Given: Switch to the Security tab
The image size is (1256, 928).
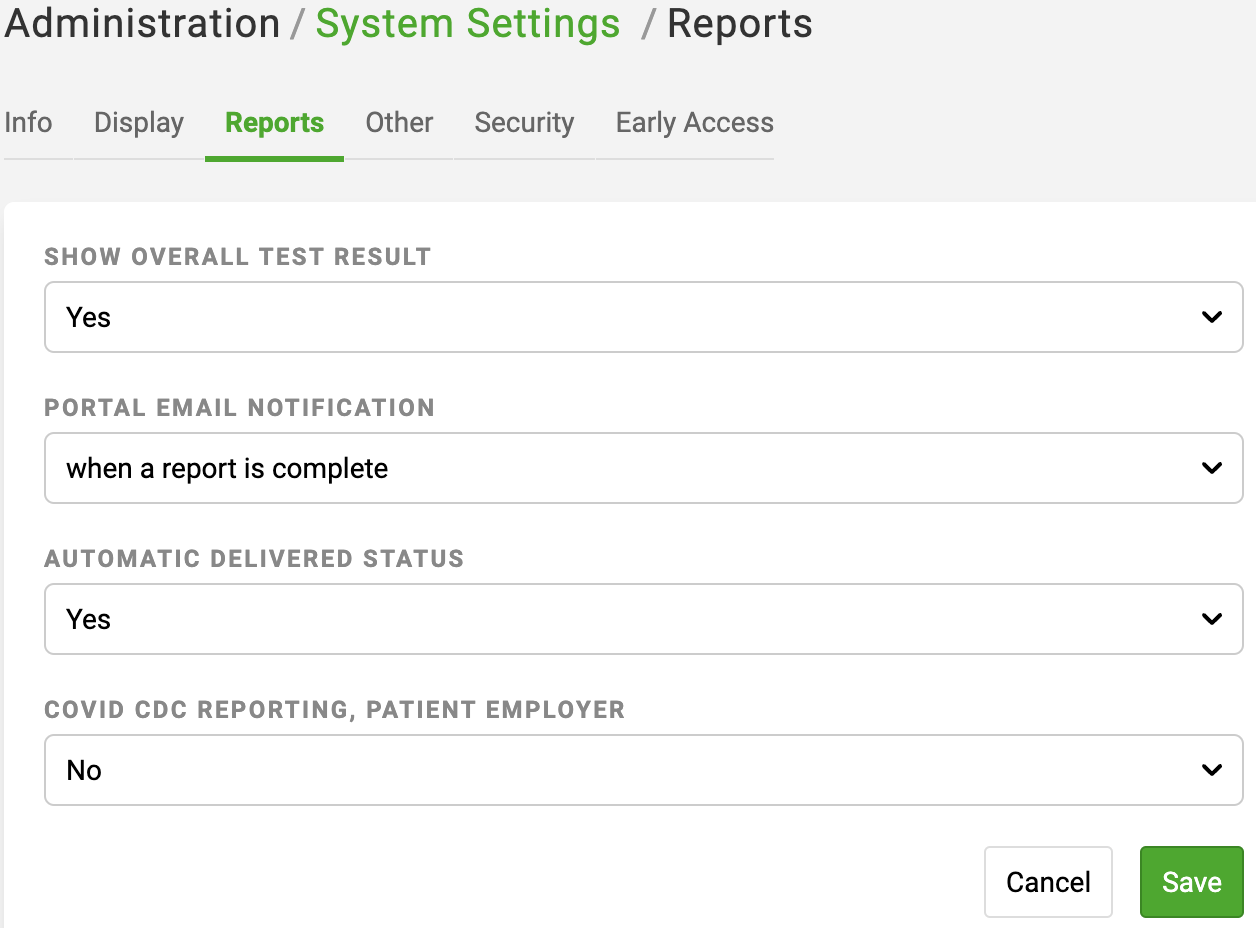Looking at the screenshot, I should coord(524,123).
